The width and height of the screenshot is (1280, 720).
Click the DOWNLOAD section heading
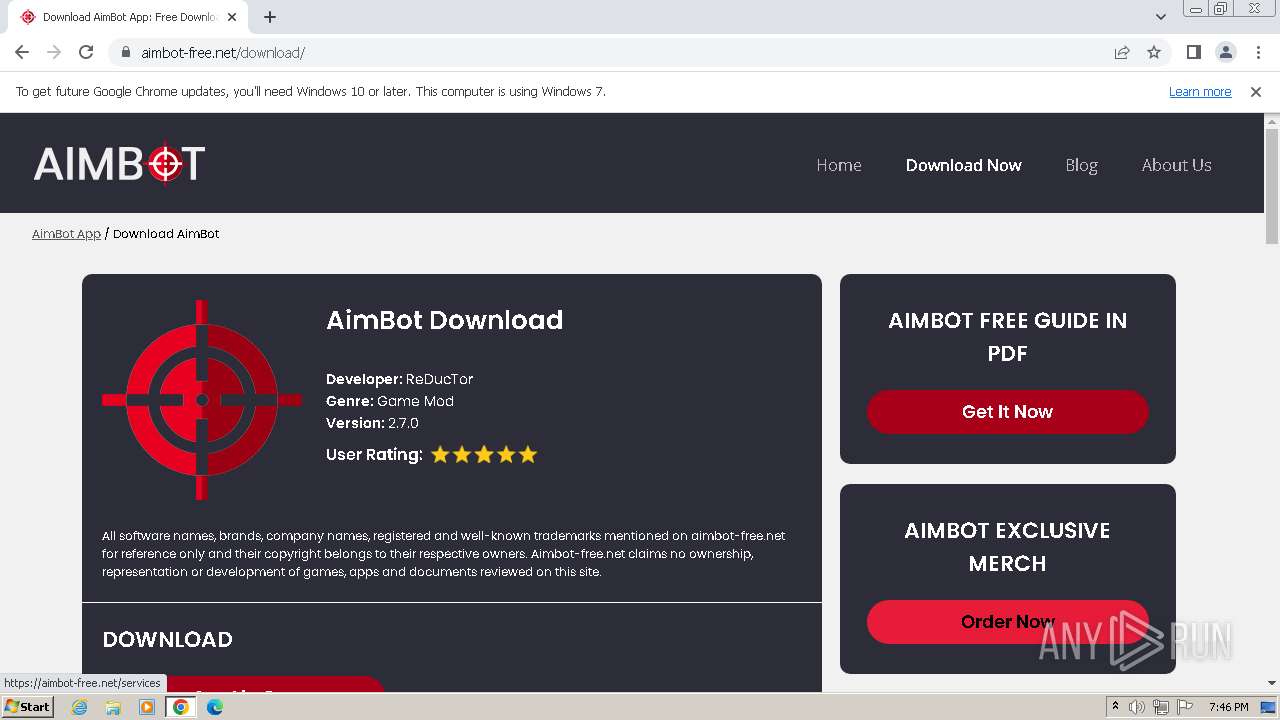(167, 639)
